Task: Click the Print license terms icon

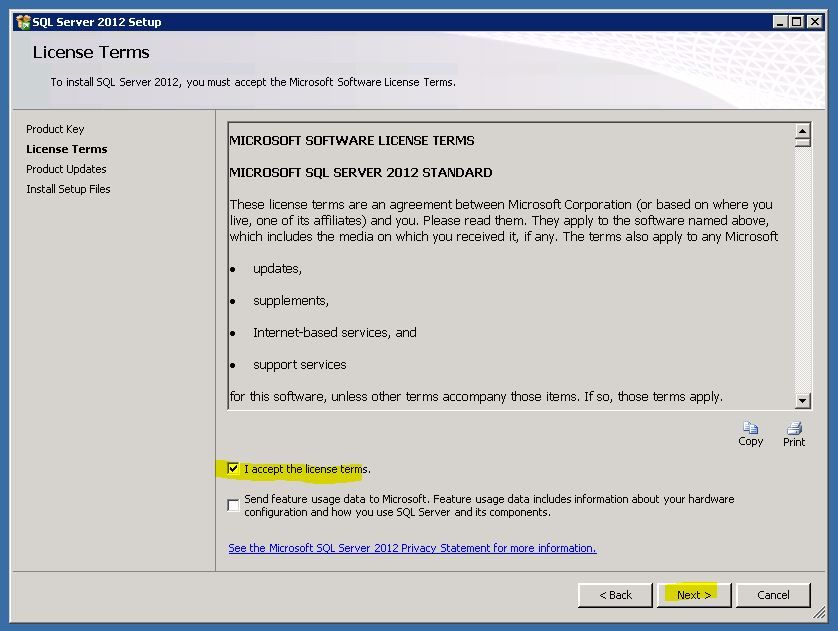Action: coord(794,428)
